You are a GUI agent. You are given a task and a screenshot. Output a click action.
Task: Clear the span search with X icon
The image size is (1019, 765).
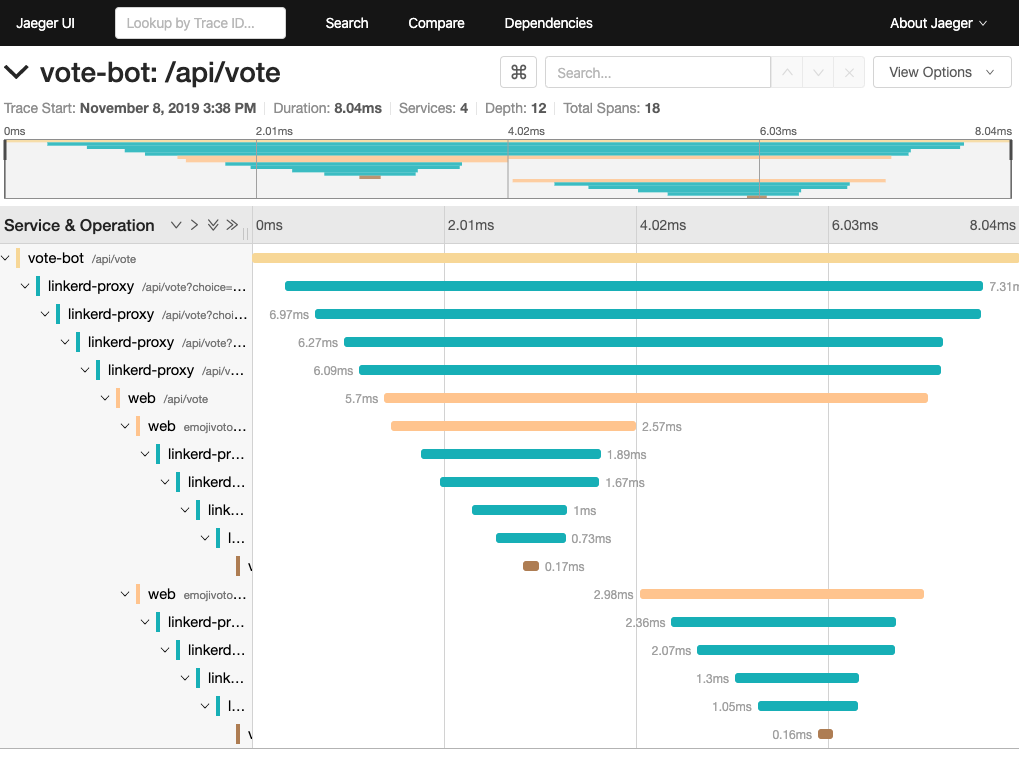click(849, 72)
